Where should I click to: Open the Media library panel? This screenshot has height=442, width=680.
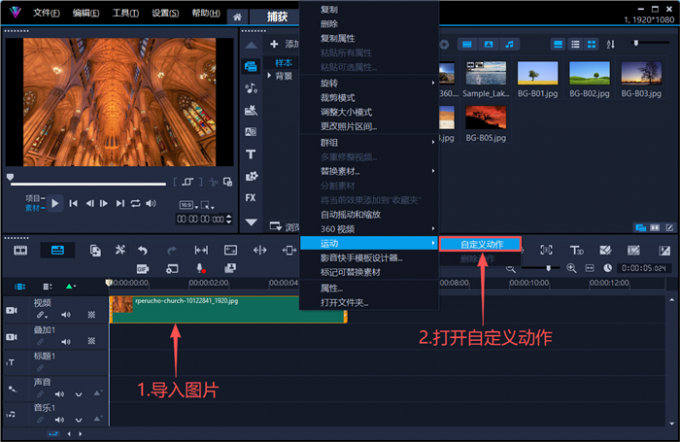pyautogui.click(x=251, y=66)
